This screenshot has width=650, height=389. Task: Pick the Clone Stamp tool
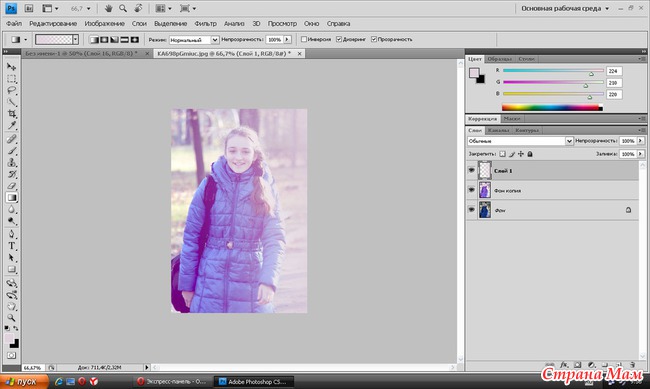click(x=12, y=162)
